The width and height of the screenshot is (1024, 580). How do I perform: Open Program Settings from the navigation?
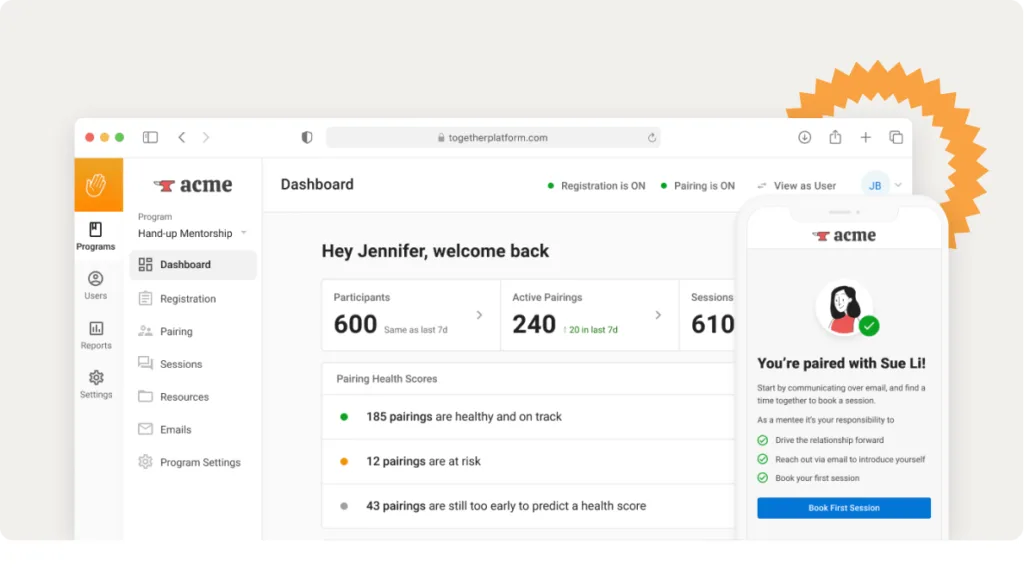(x=199, y=462)
